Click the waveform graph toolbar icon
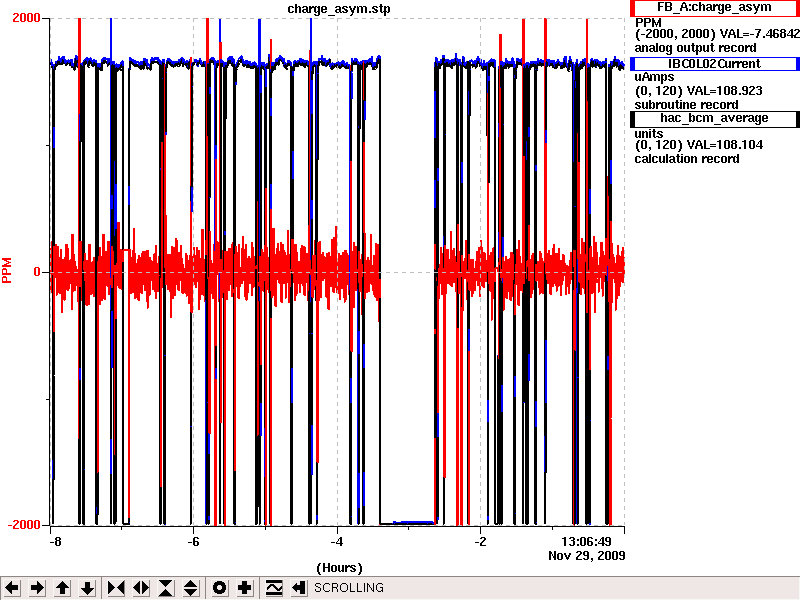This screenshot has width=800, height=600. tap(274, 588)
